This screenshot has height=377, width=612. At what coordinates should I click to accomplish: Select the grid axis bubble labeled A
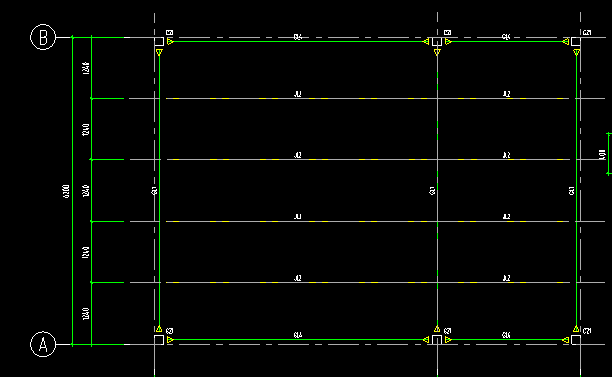click(43, 344)
